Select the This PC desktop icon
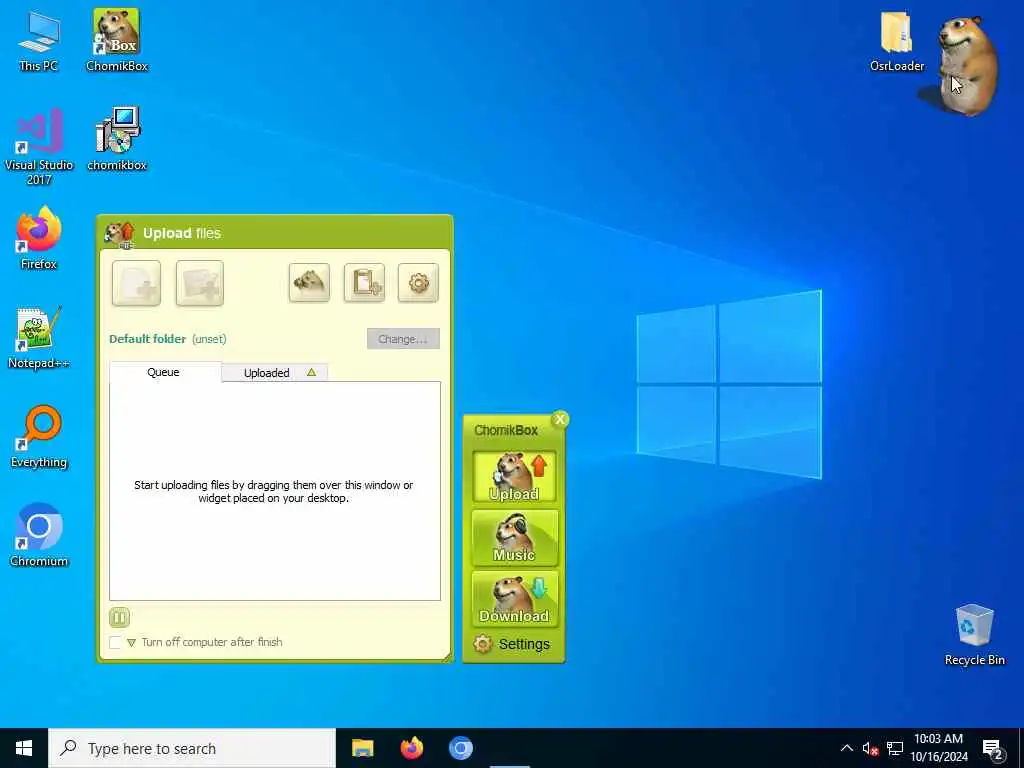This screenshot has height=768, width=1024. (x=39, y=40)
